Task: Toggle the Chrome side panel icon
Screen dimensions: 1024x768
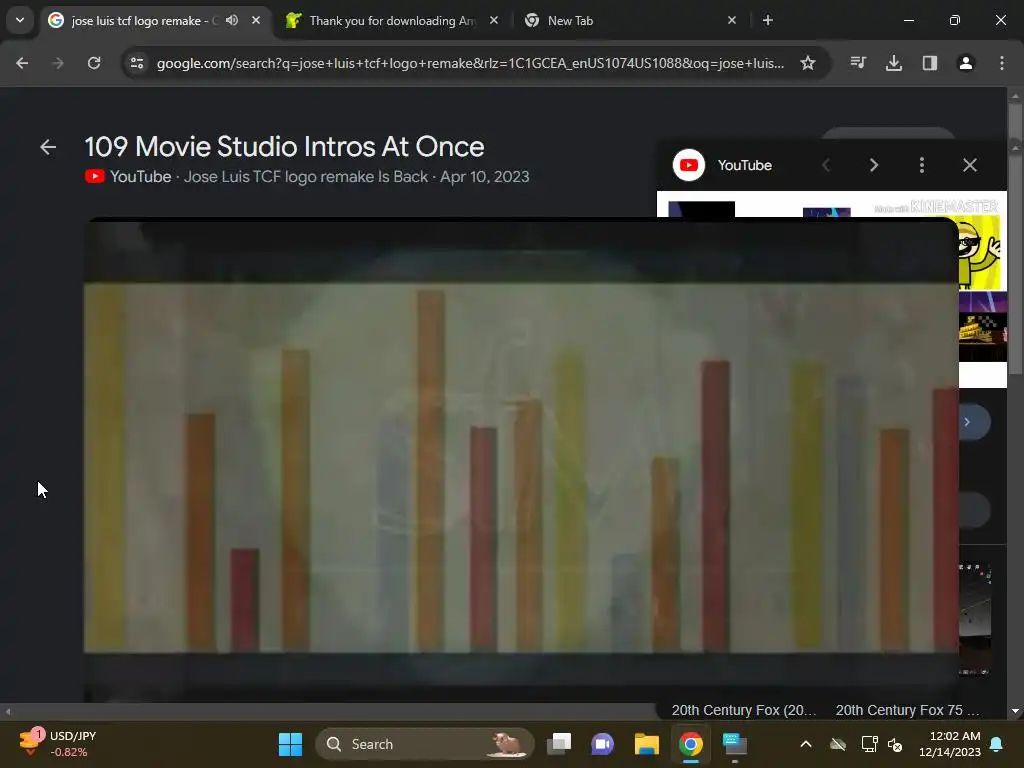Action: click(x=930, y=63)
